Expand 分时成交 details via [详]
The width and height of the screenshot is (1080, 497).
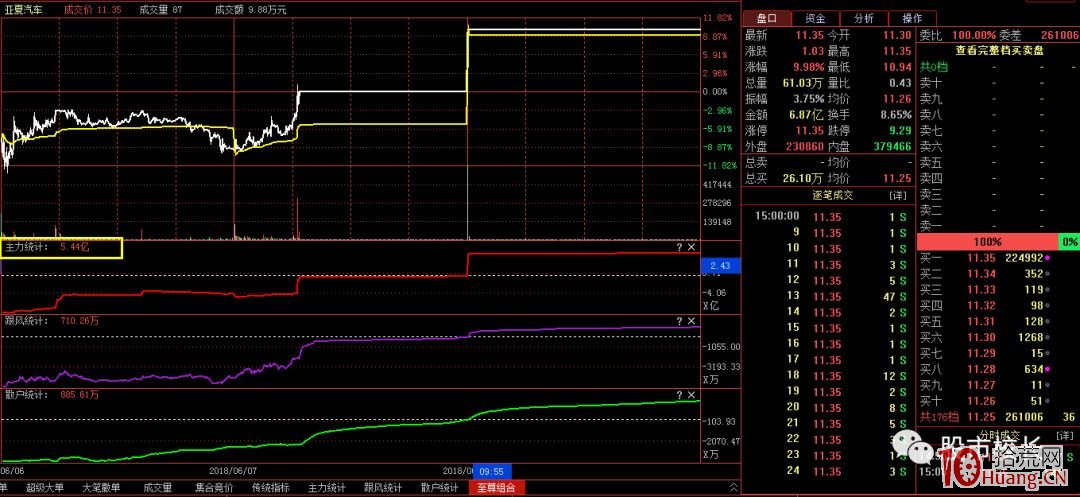click(1067, 435)
